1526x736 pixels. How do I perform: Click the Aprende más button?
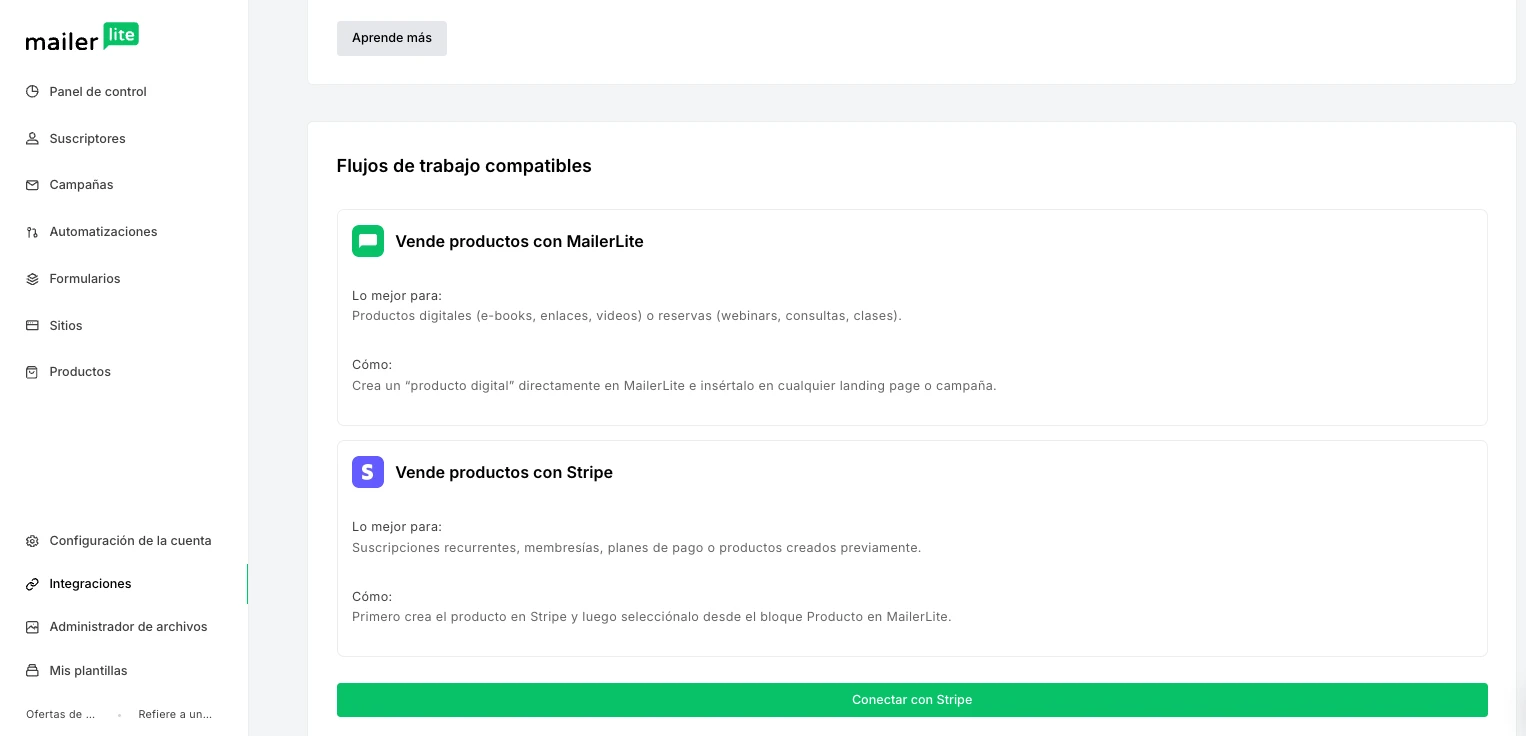[x=392, y=38]
